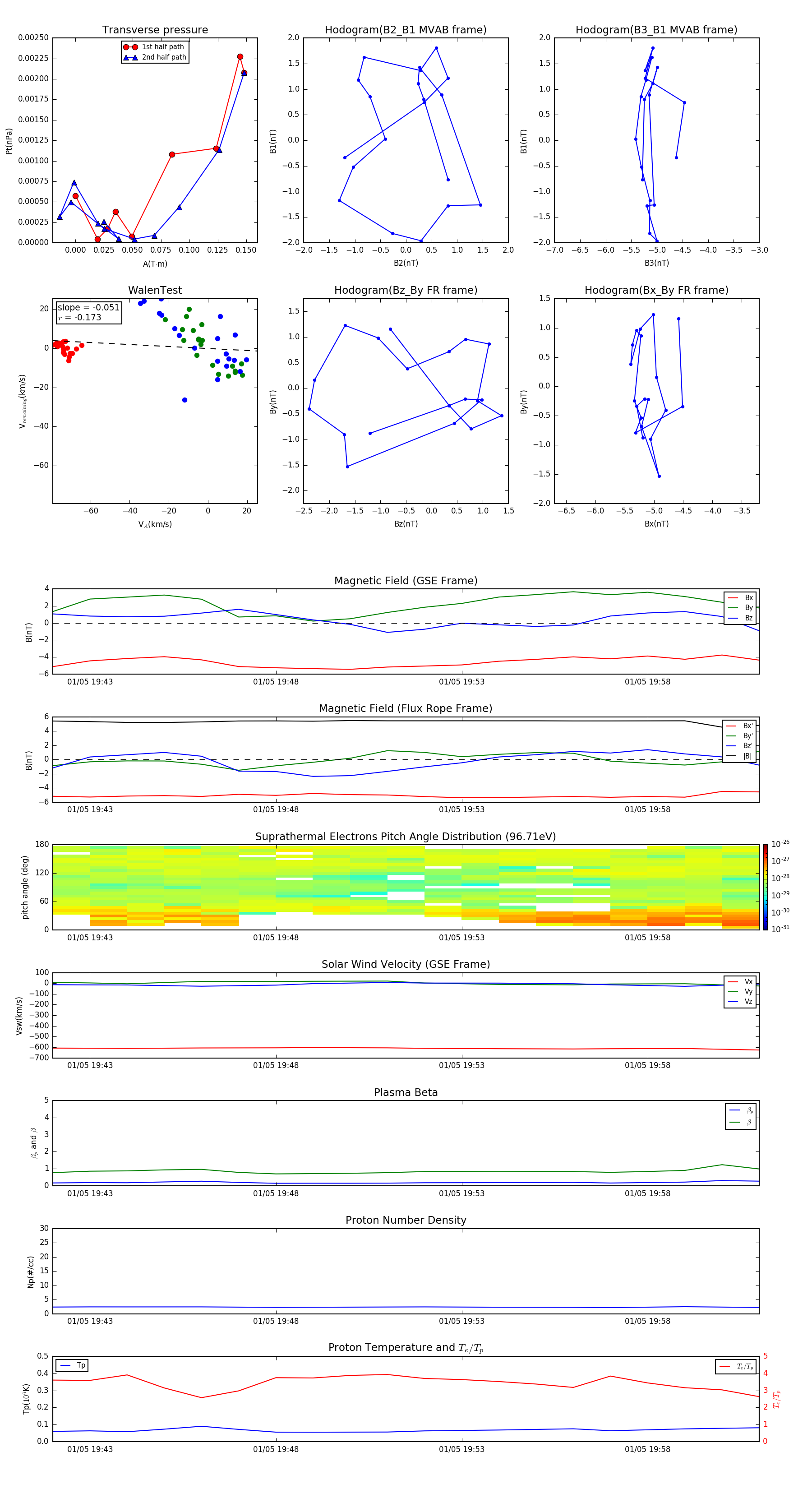Viewport: 812px width, 1489px height.
Task: Click 'Magnetic Field (GSE Frame)' title
Action: coord(406,581)
